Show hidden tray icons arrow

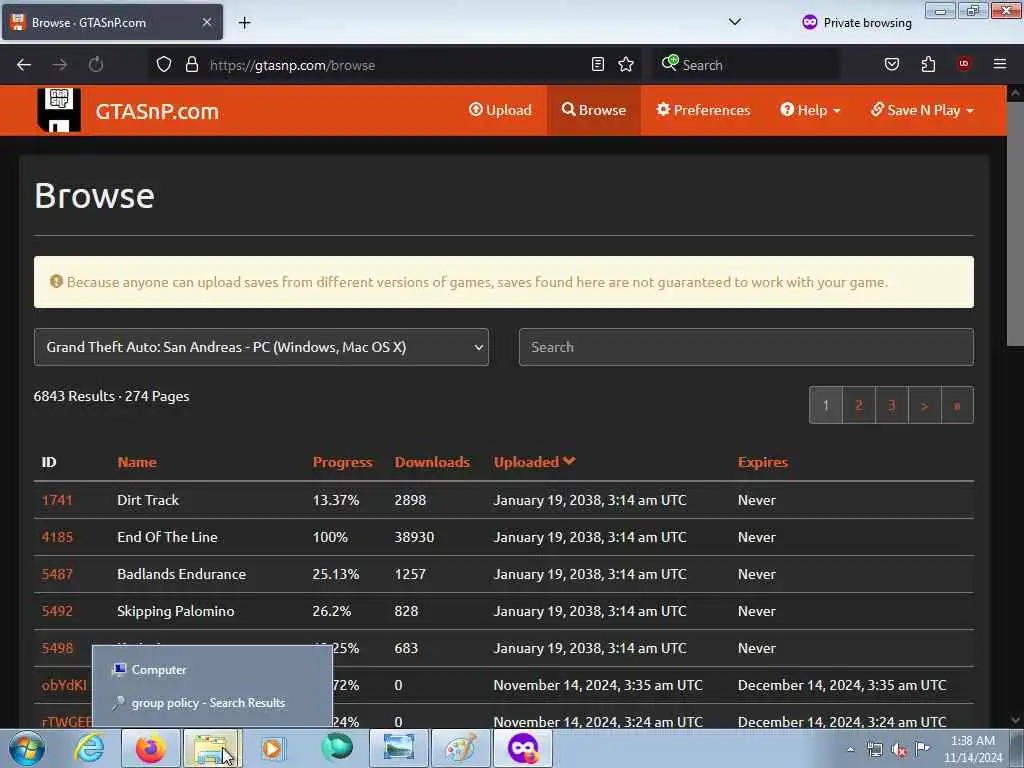click(x=850, y=749)
